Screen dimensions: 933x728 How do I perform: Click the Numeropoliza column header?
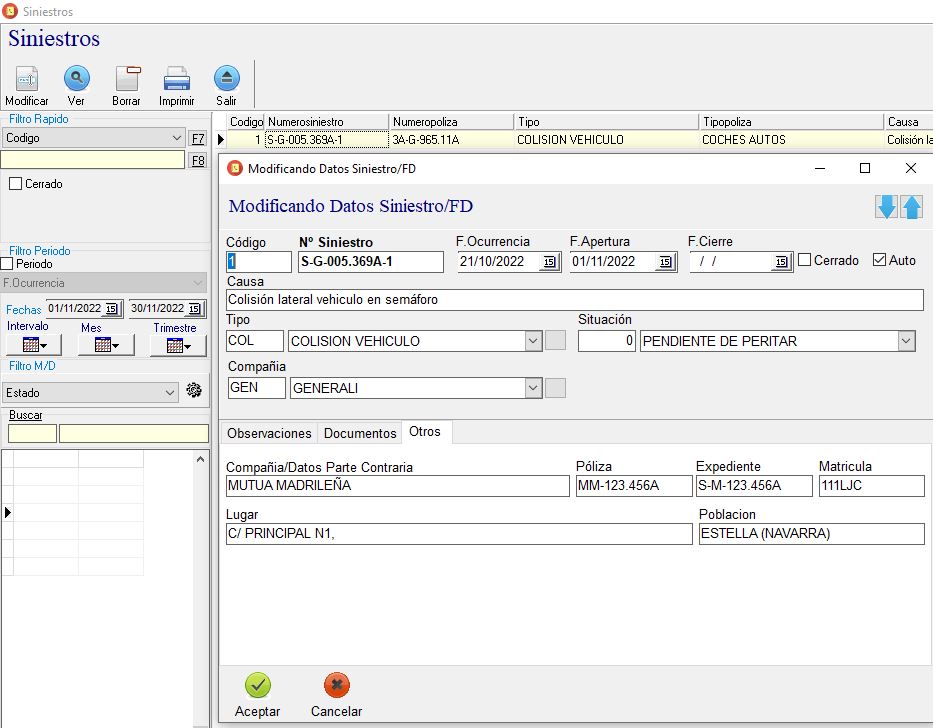[x=452, y=122]
